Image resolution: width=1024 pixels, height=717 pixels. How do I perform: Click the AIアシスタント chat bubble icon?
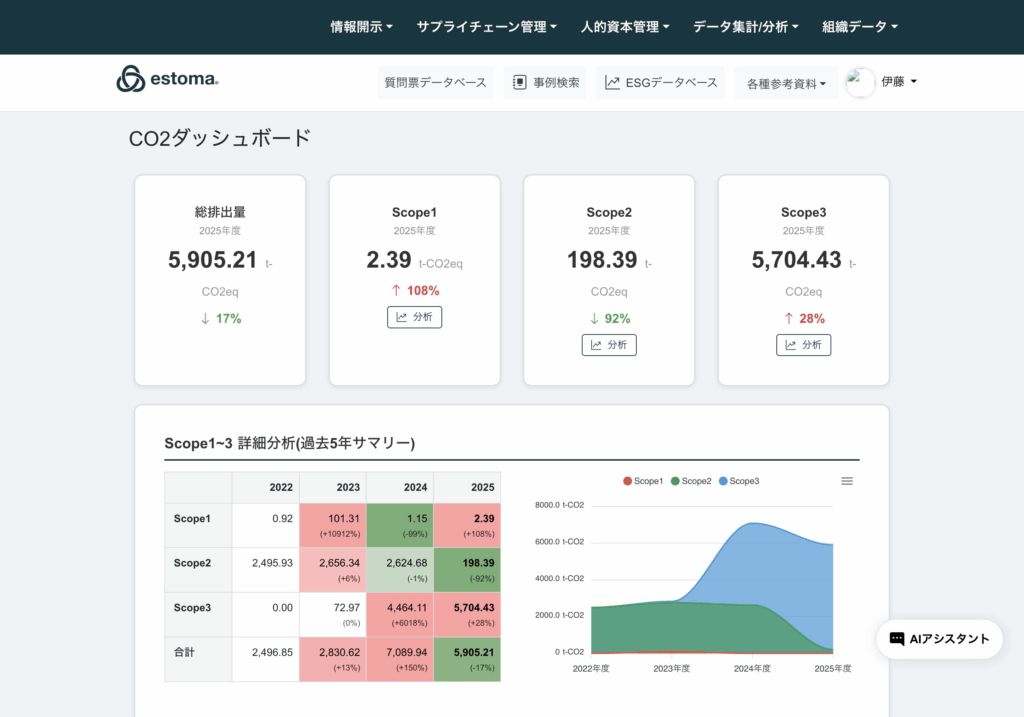pos(897,639)
